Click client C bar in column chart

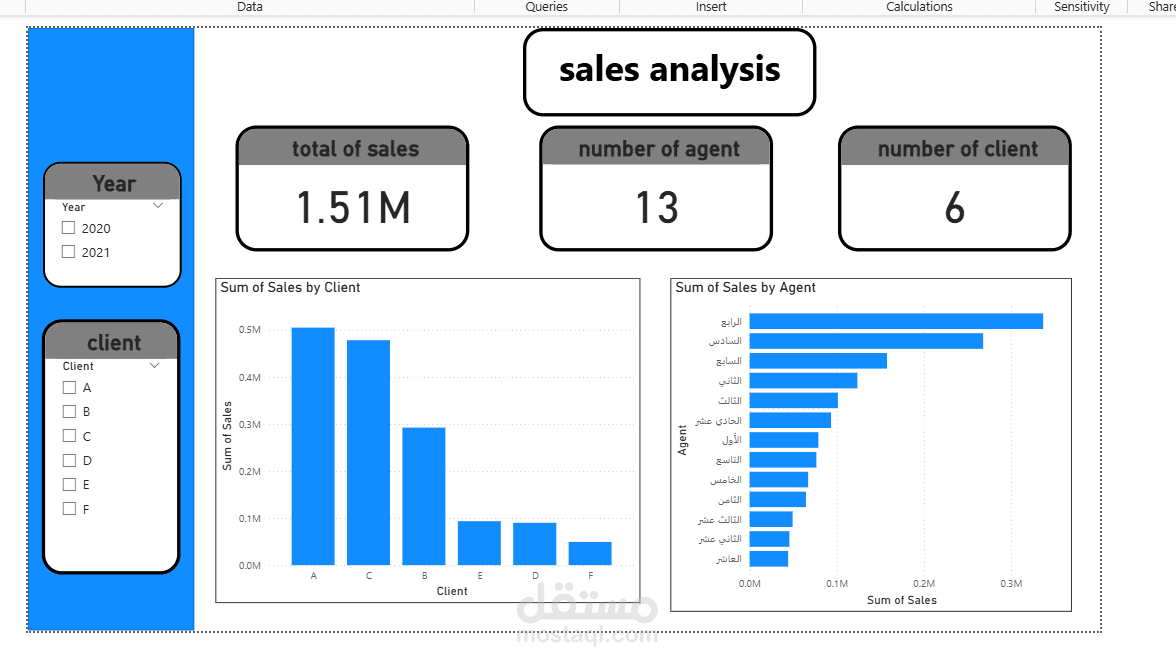click(x=368, y=452)
